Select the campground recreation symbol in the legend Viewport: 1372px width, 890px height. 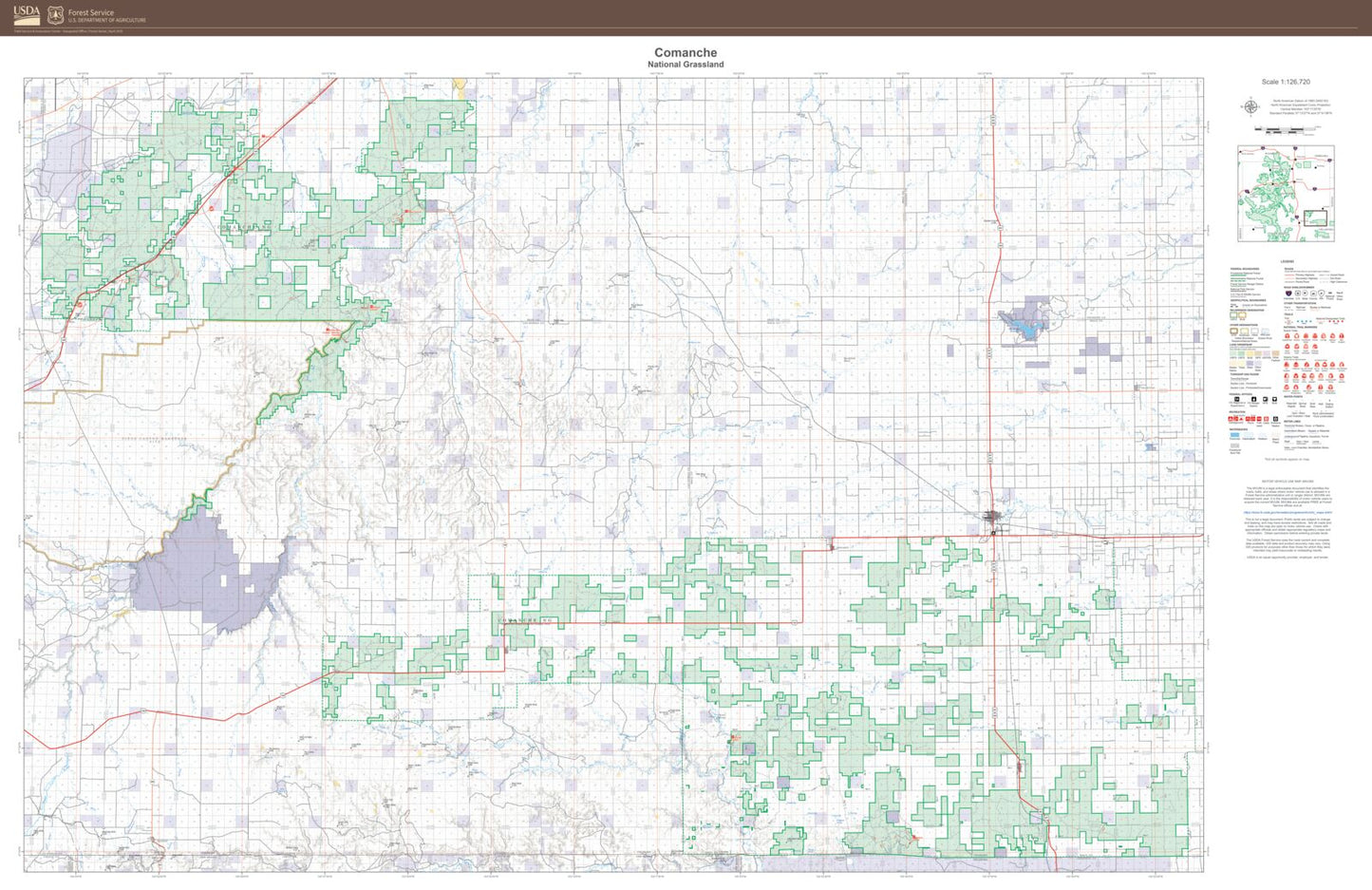point(1231,417)
